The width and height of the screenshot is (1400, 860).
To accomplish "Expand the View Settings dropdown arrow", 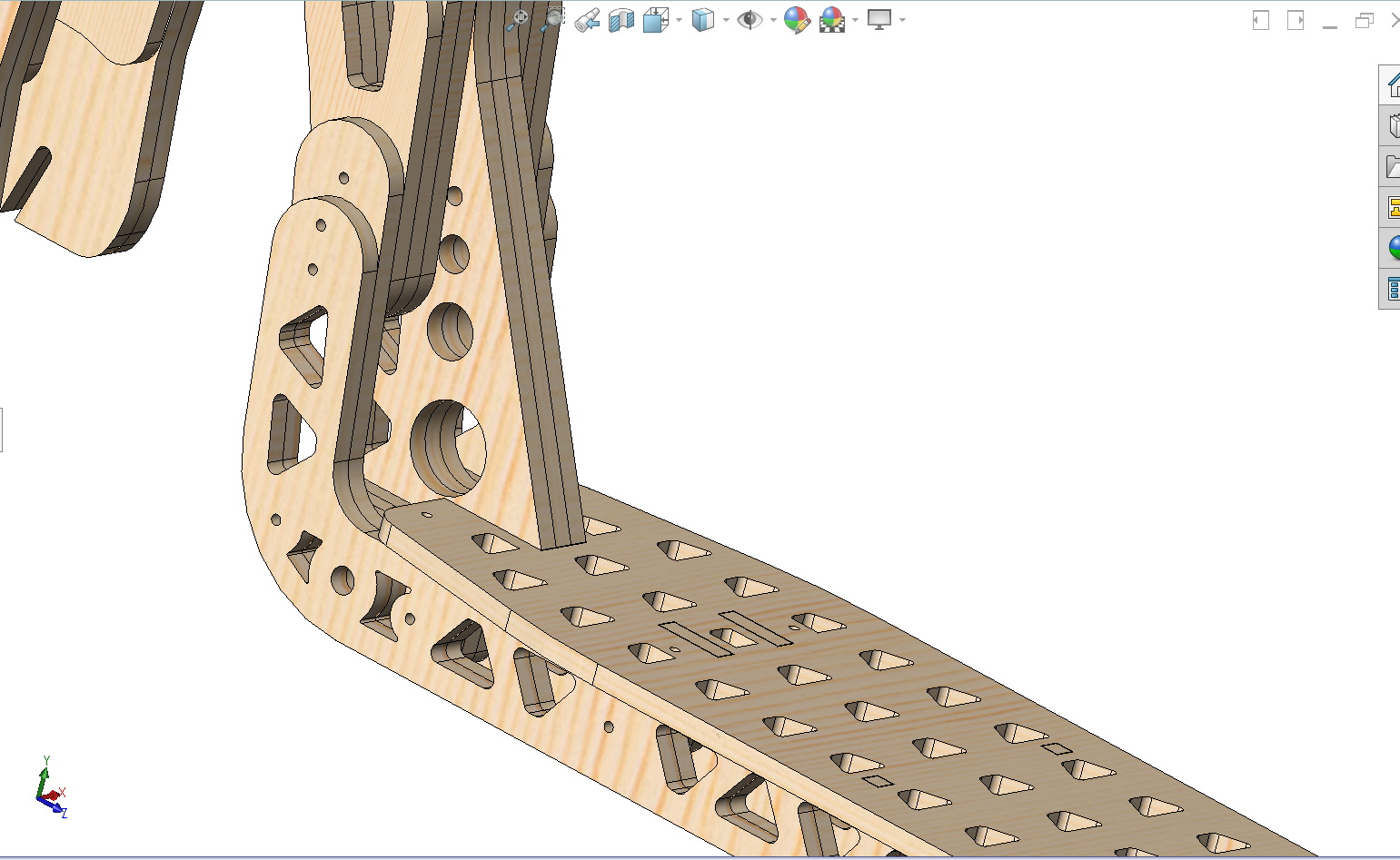I will point(902,20).
